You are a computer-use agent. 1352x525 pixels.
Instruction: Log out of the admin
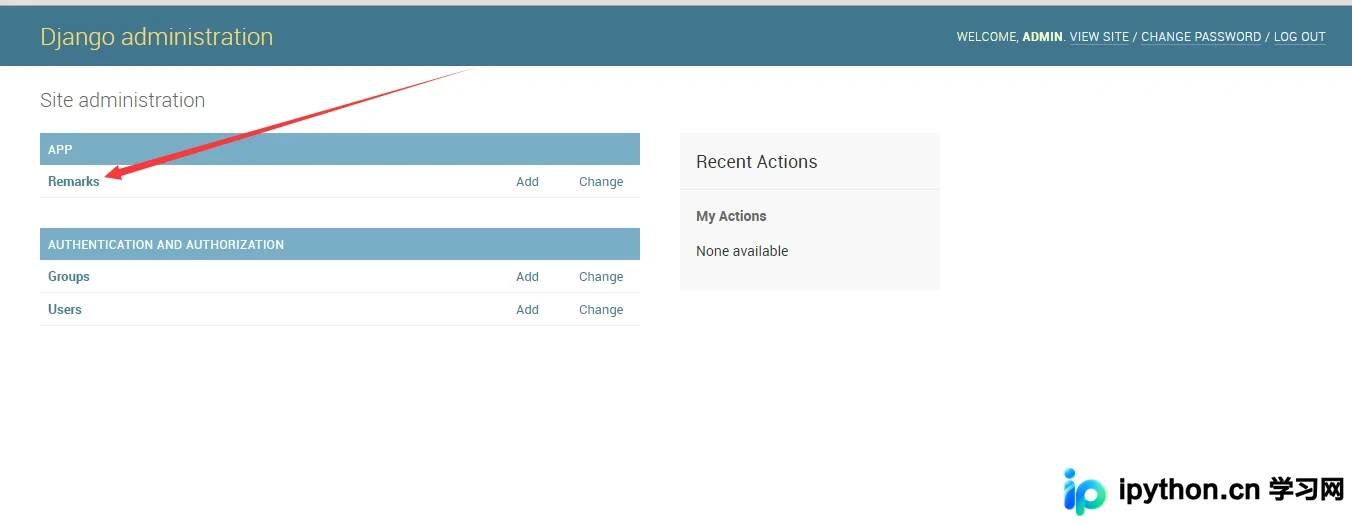(1300, 37)
